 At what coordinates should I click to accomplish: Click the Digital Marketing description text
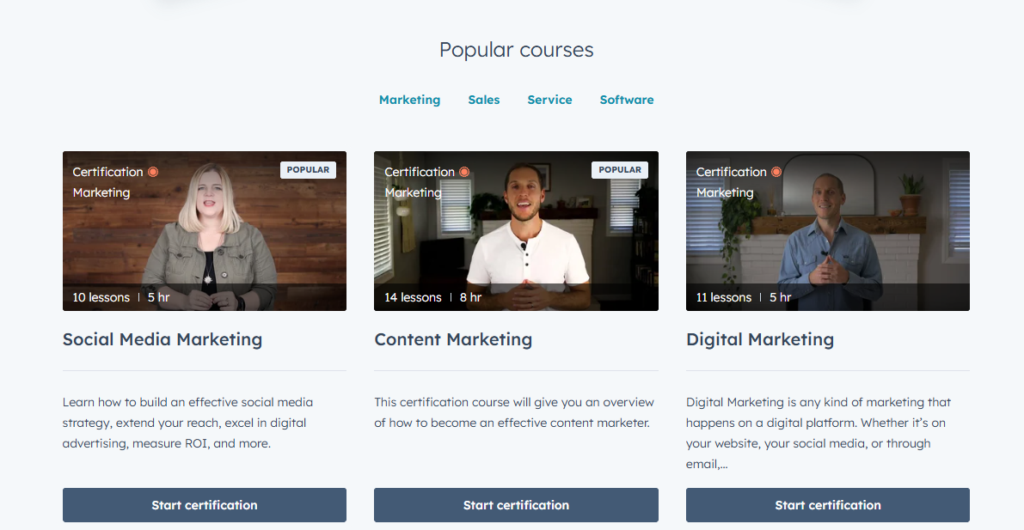[x=818, y=433]
